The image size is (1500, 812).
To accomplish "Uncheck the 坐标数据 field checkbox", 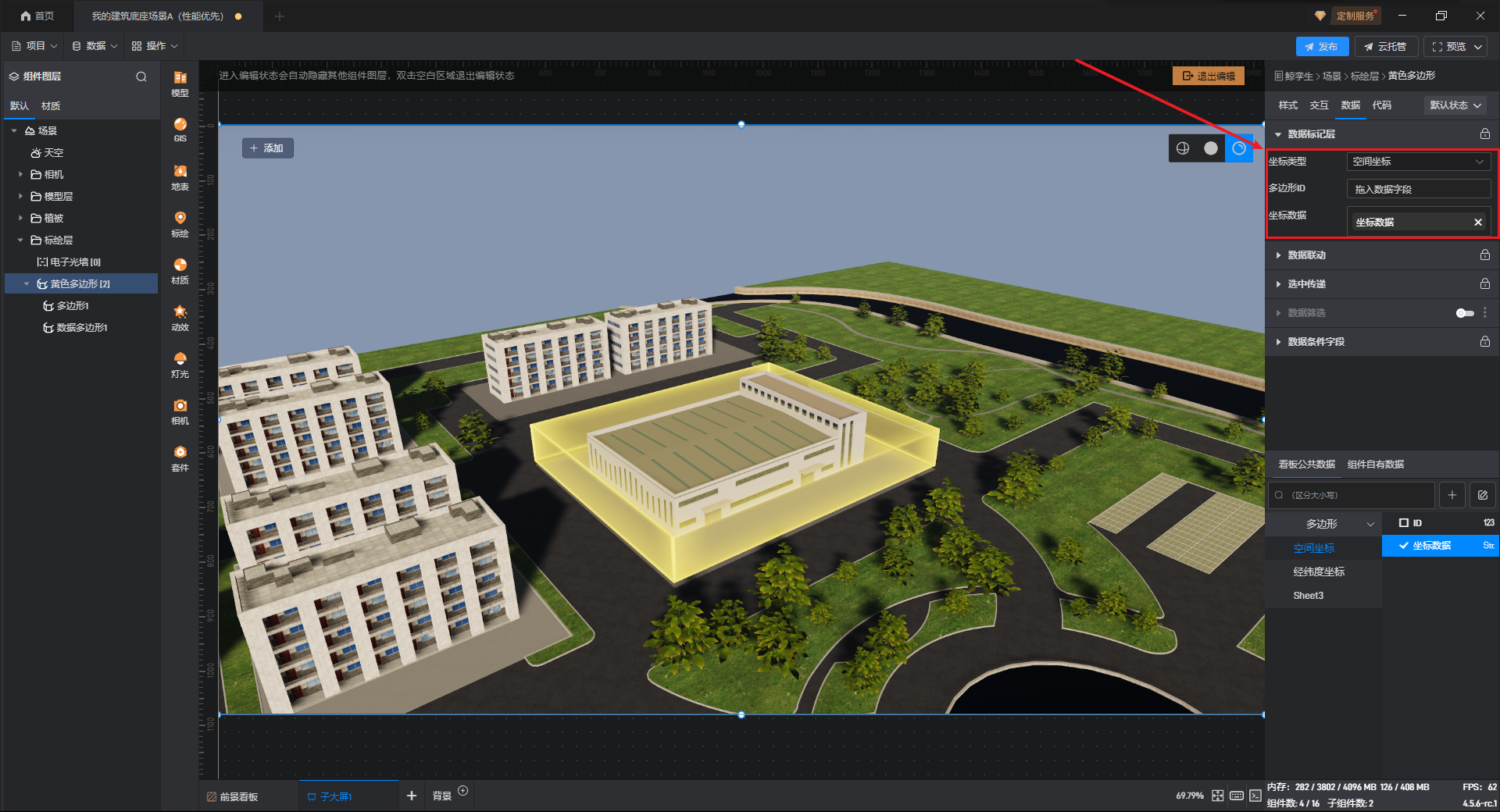I will click(x=1404, y=546).
